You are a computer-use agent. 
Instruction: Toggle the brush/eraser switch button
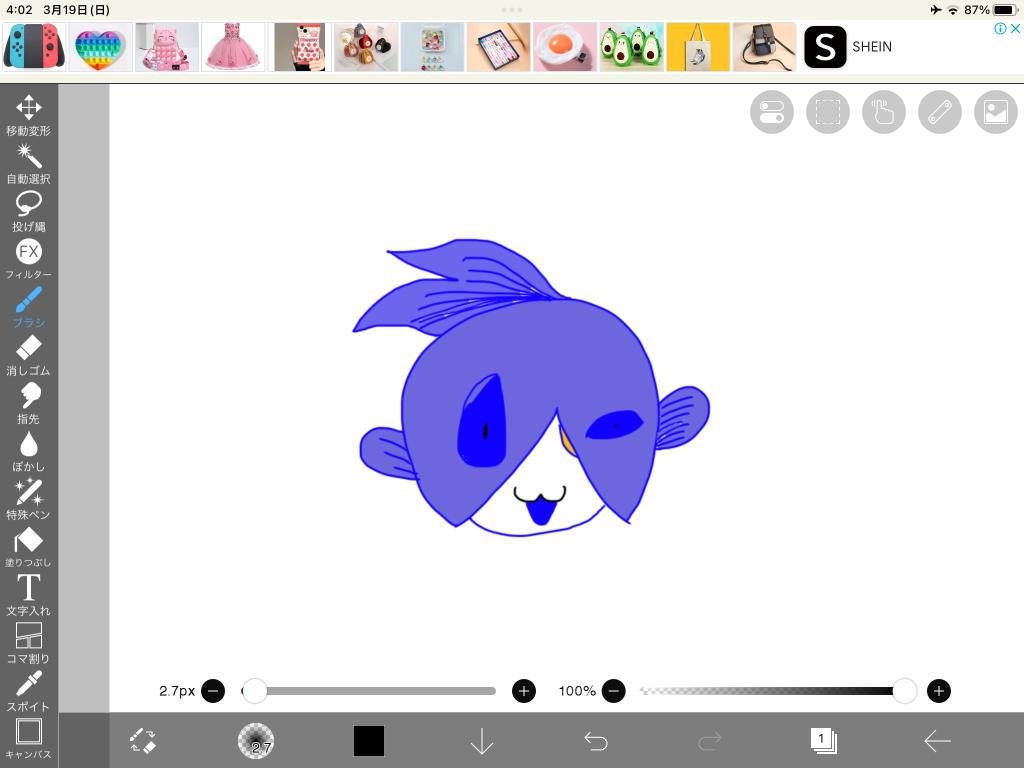[143, 741]
